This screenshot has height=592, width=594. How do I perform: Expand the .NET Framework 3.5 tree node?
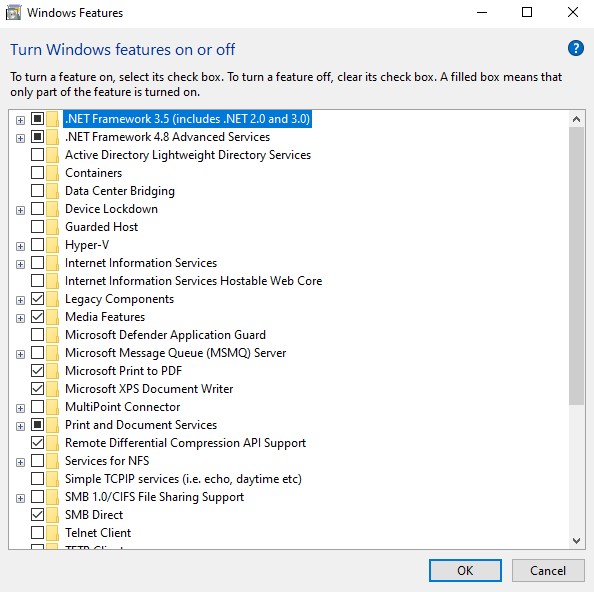click(20, 120)
